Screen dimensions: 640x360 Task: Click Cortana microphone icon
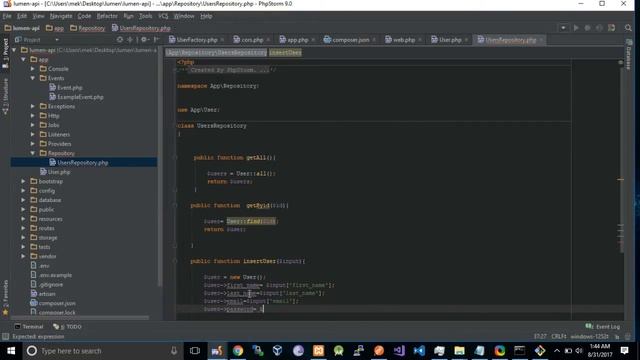174,351
